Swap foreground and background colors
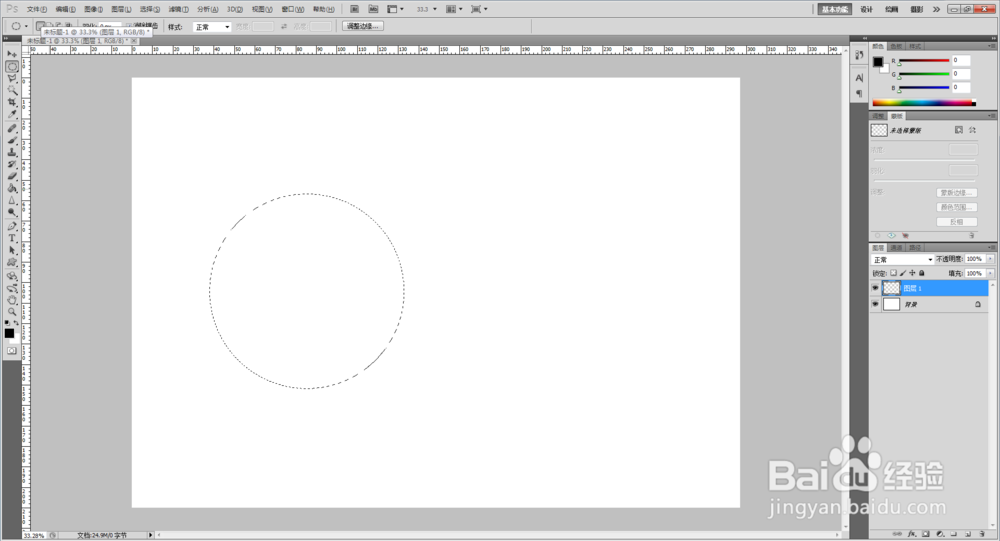This screenshot has width=1000, height=541. pos(17,323)
